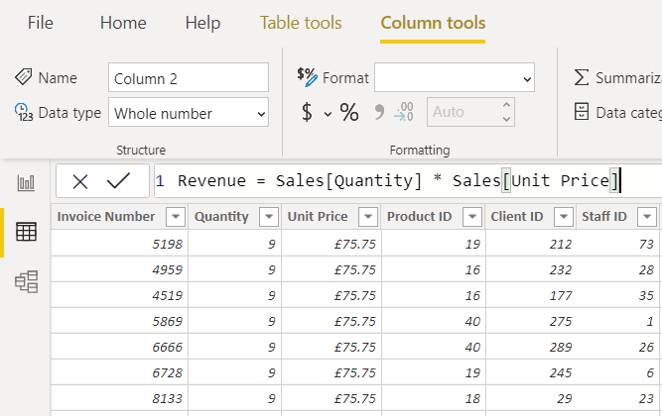This screenshot has height=416, width=662.
Task: Click the Name field containing Column 2
Action: tap(188, 78)
